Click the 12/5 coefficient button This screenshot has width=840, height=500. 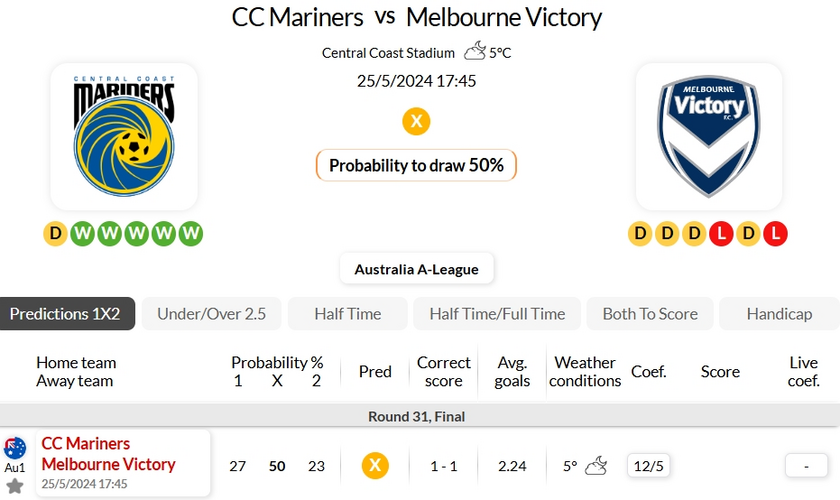coord(648,466)
